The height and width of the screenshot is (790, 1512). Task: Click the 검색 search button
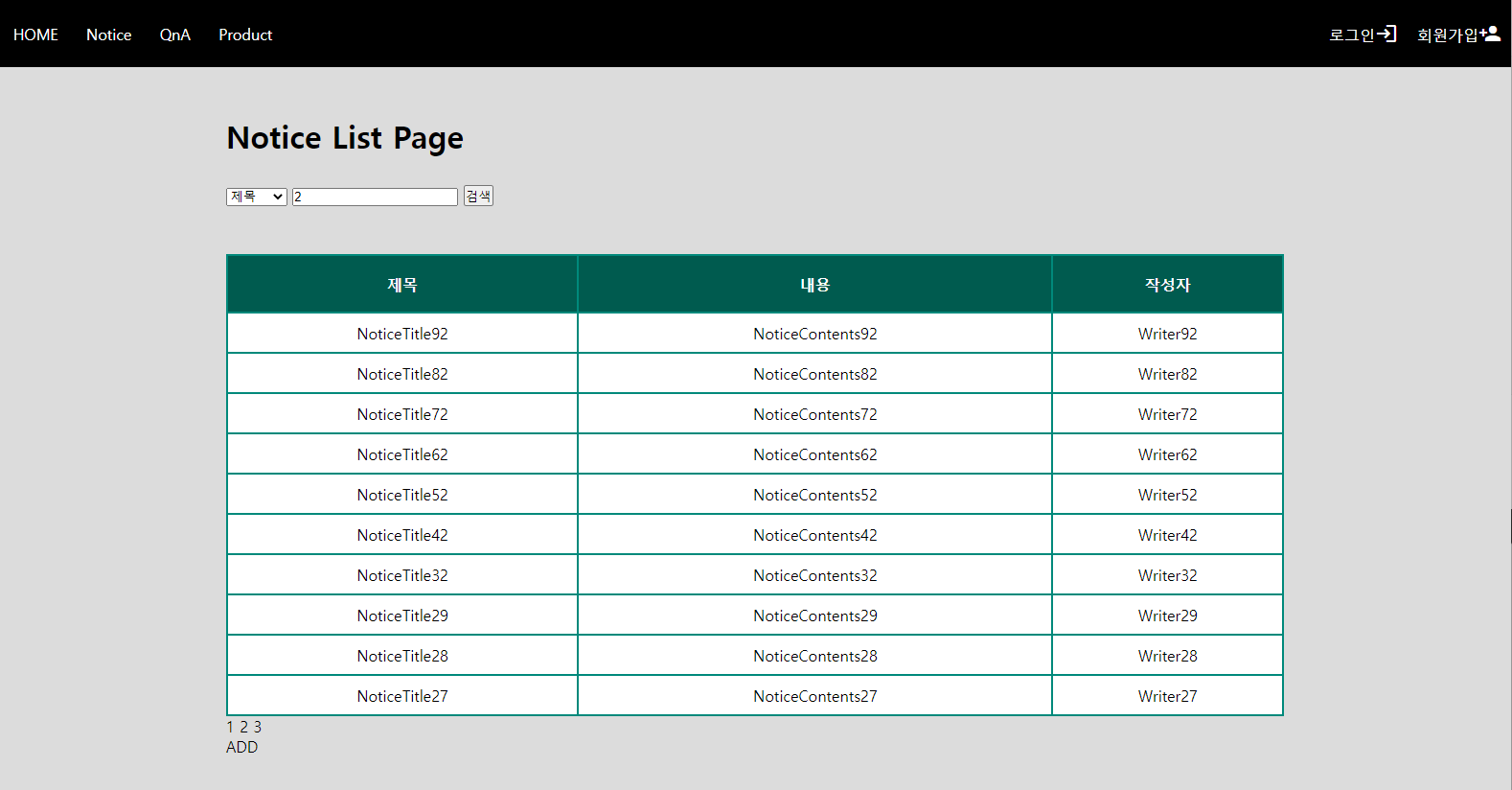point(478,196)
